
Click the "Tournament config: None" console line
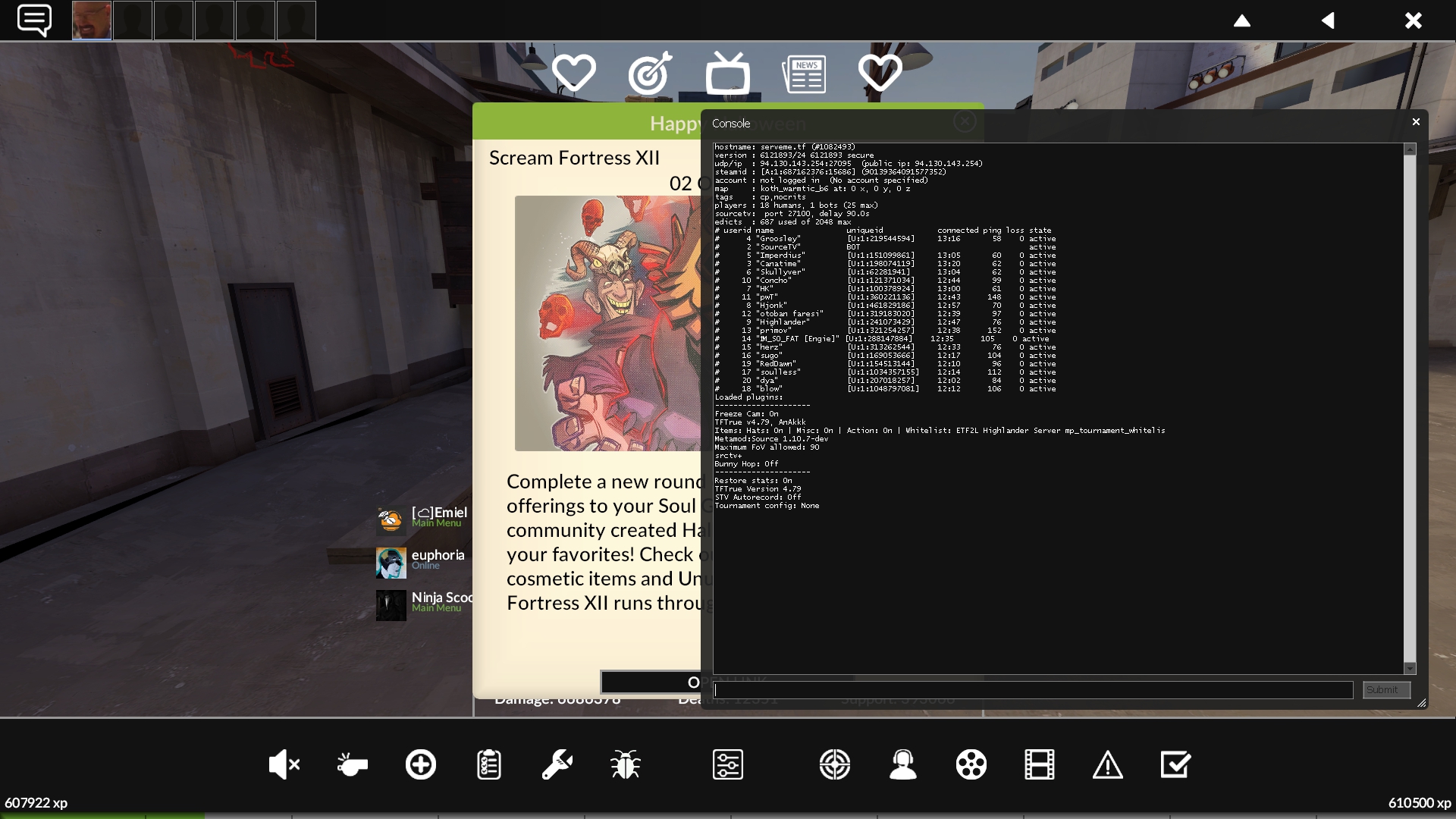click(767, 506)
